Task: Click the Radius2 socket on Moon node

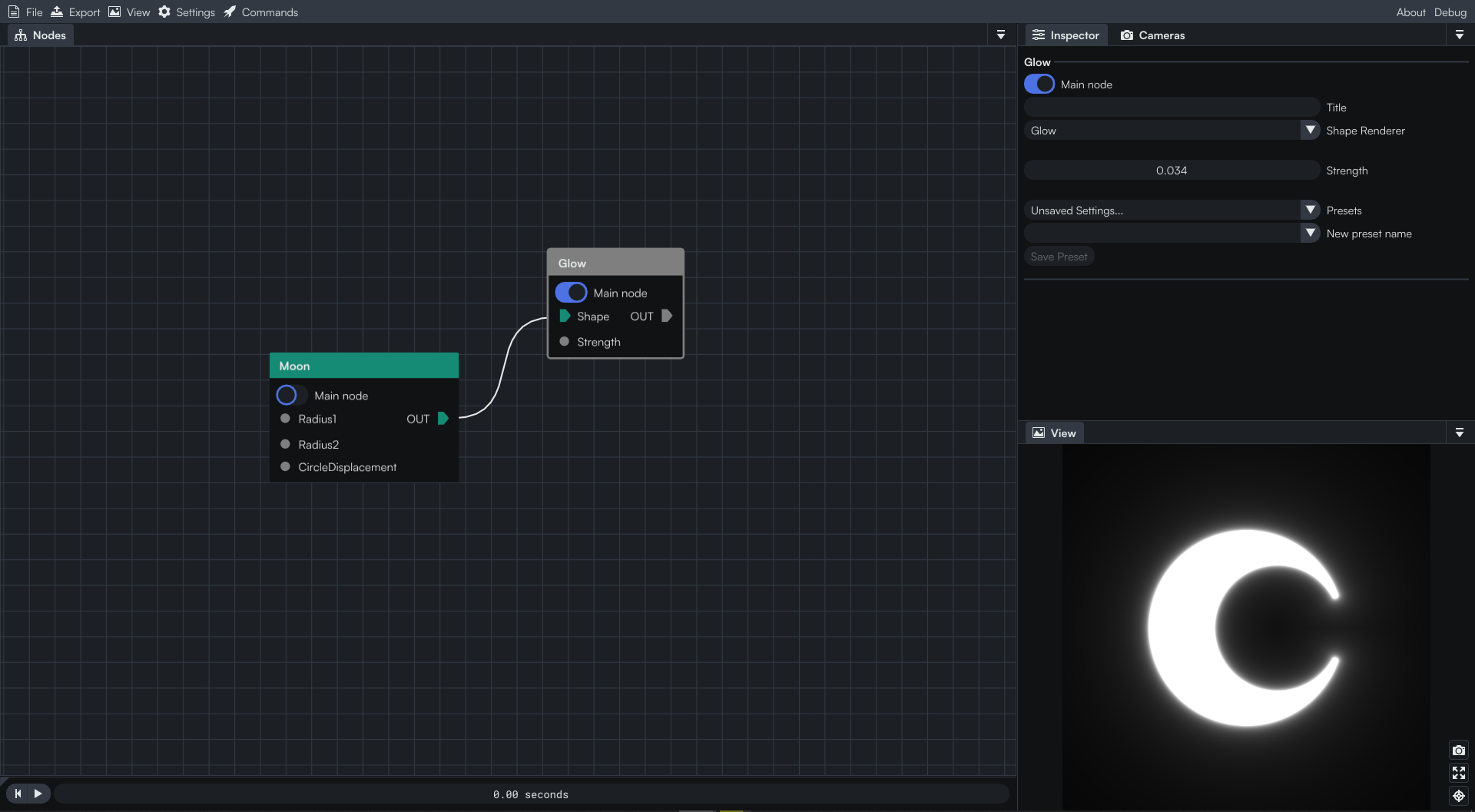Action: [285, 444]
